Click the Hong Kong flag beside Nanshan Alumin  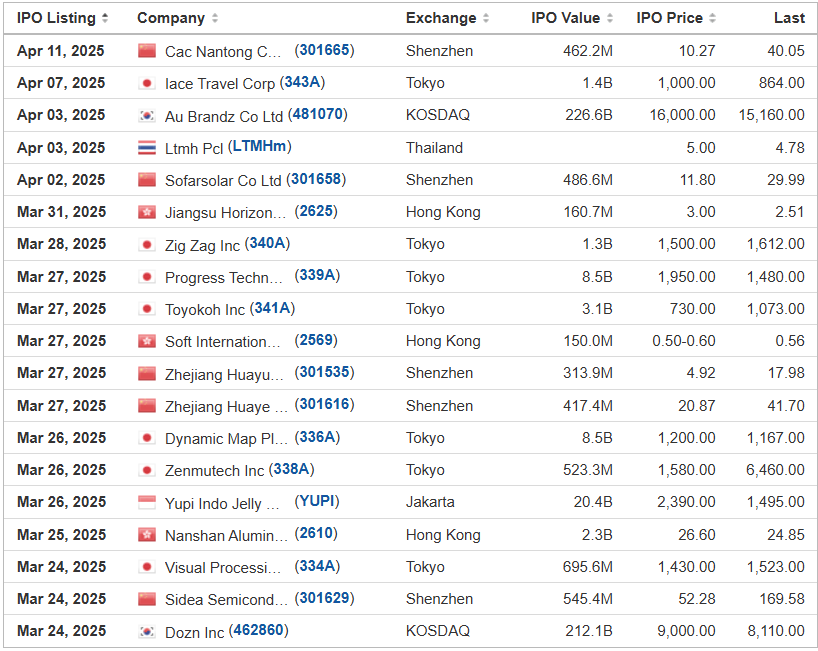[x=147, y=535]
